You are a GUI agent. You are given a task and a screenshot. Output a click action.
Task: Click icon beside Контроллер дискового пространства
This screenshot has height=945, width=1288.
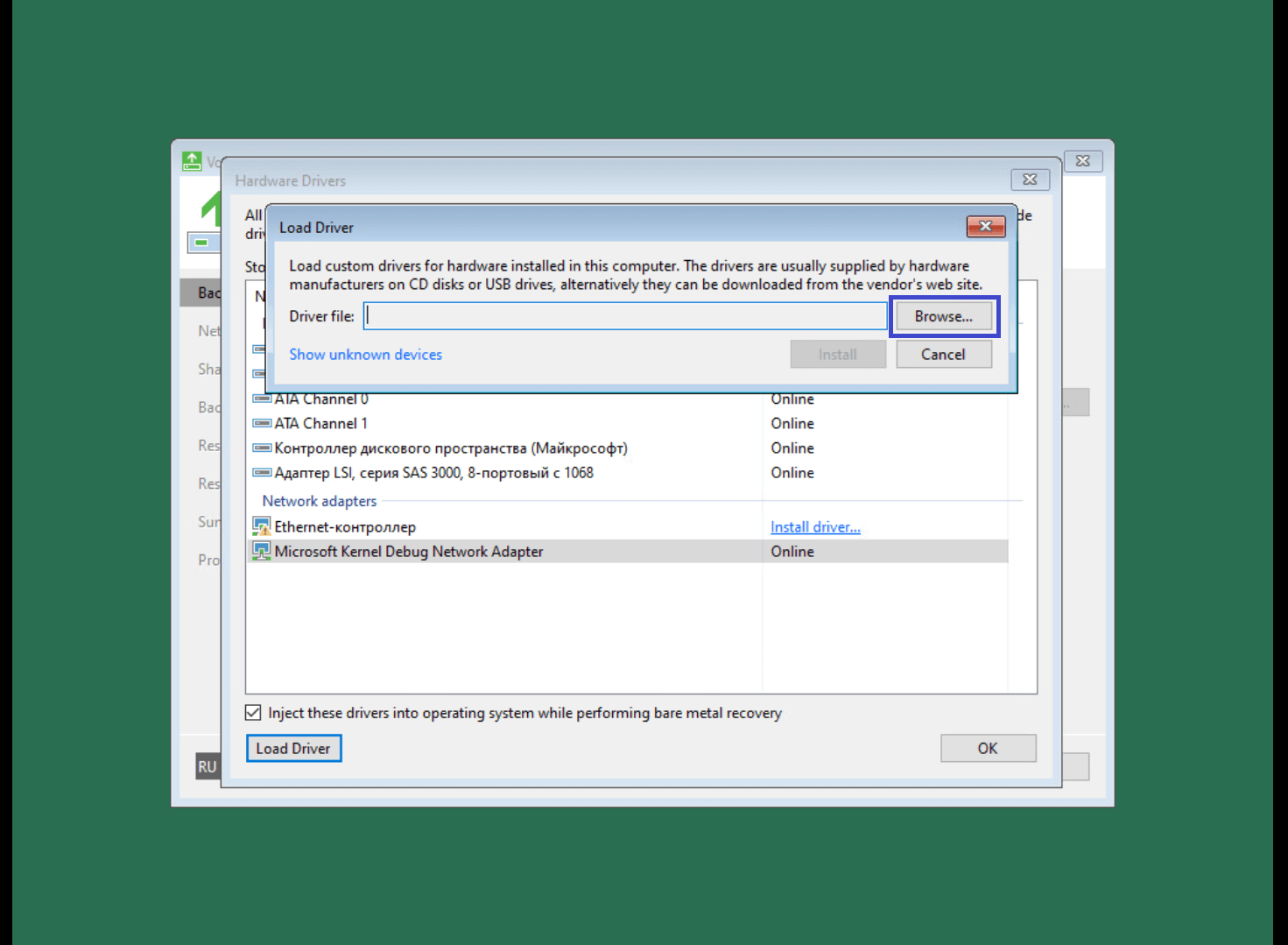pos(261,448)
